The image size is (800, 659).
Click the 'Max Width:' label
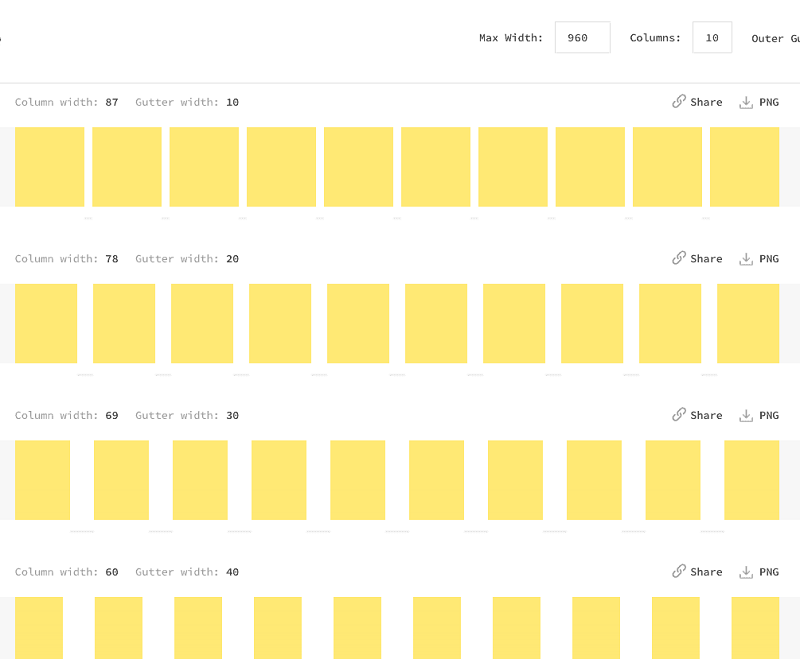(511, 38)
